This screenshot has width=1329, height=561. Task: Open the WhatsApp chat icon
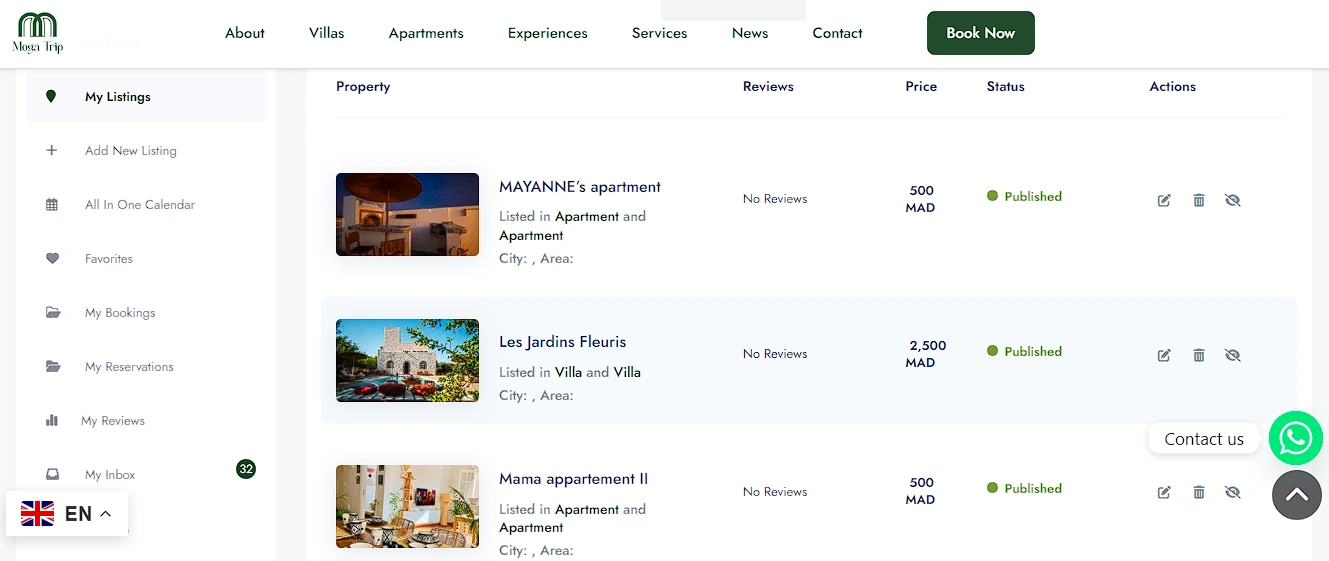click(1295, 438)
